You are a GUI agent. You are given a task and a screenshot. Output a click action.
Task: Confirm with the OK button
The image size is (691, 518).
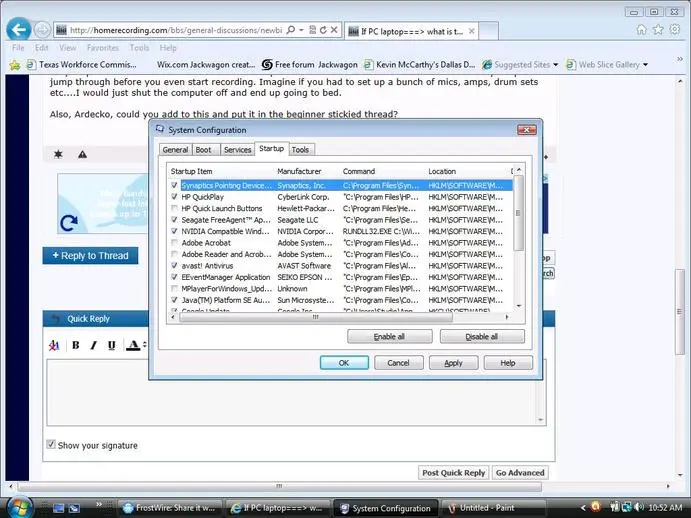pyautogui.click(x=344, y=363)
